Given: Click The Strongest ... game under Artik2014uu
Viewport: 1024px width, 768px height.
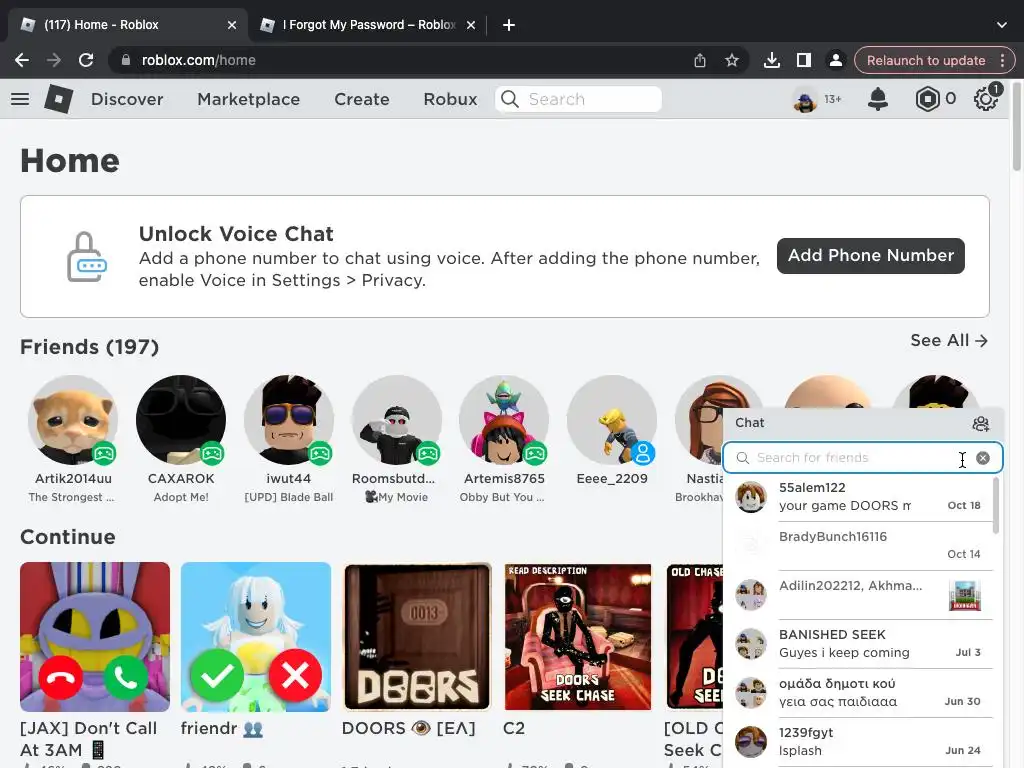Looking at the screenshot, I should pyautogui.click(x=71, y=498).
